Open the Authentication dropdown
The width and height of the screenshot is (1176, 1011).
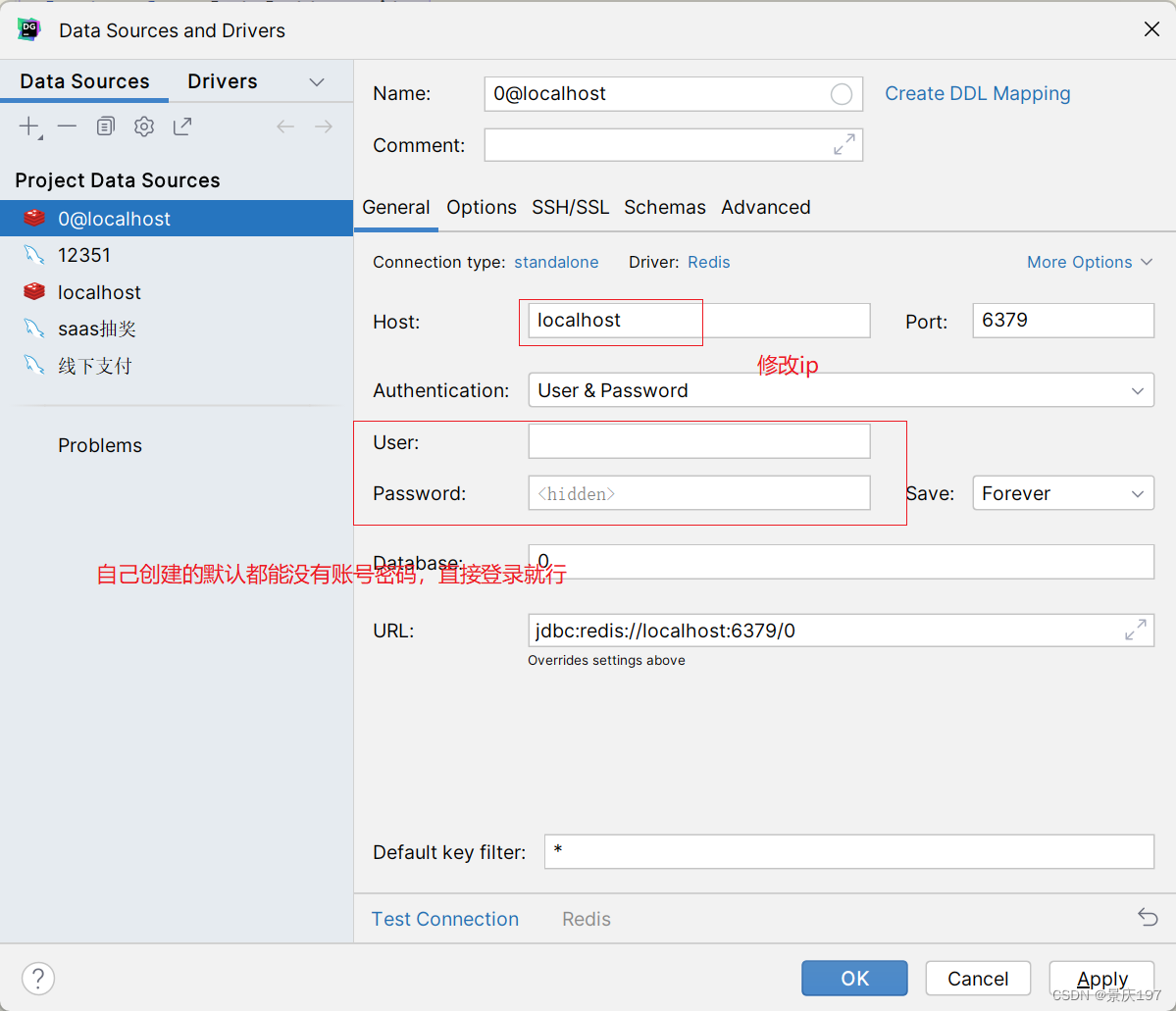tap(841, 390)
